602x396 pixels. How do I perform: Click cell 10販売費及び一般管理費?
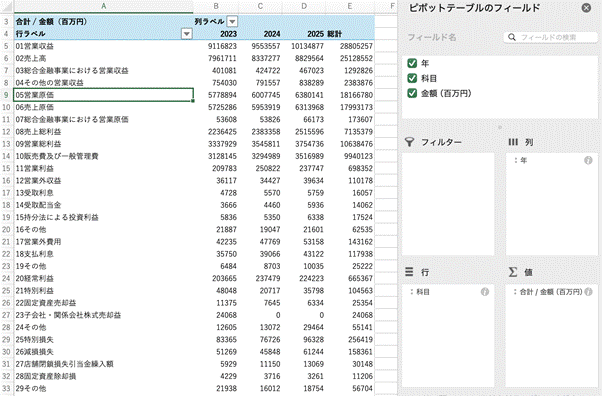coord(104,156)
